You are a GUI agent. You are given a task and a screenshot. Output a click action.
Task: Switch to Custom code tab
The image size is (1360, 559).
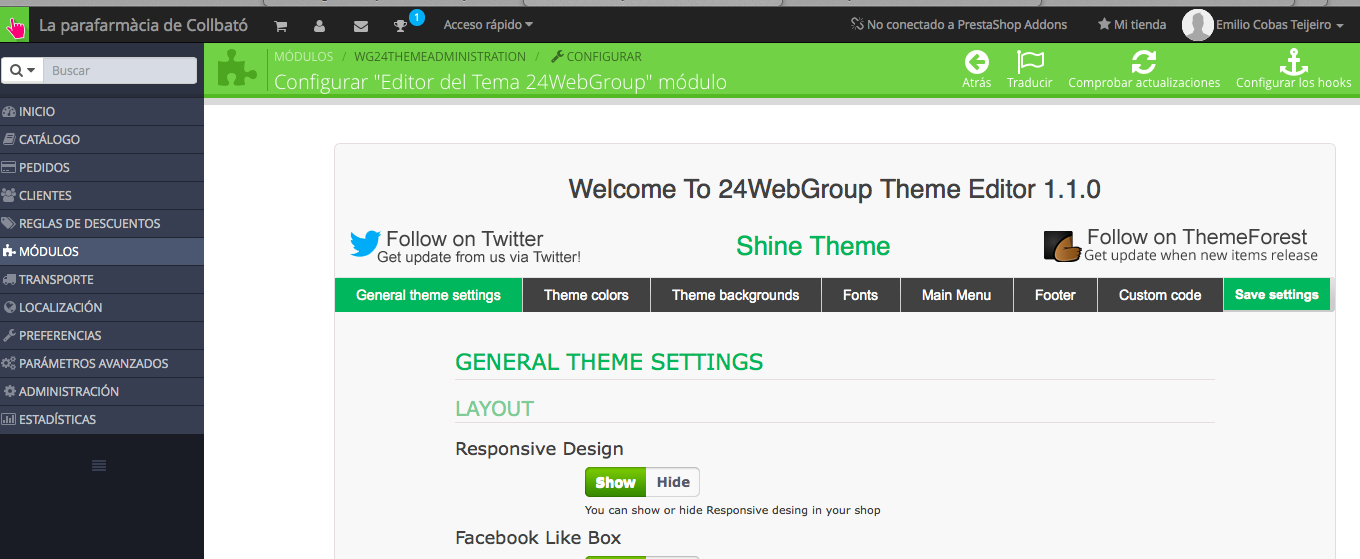(1160, 295)
